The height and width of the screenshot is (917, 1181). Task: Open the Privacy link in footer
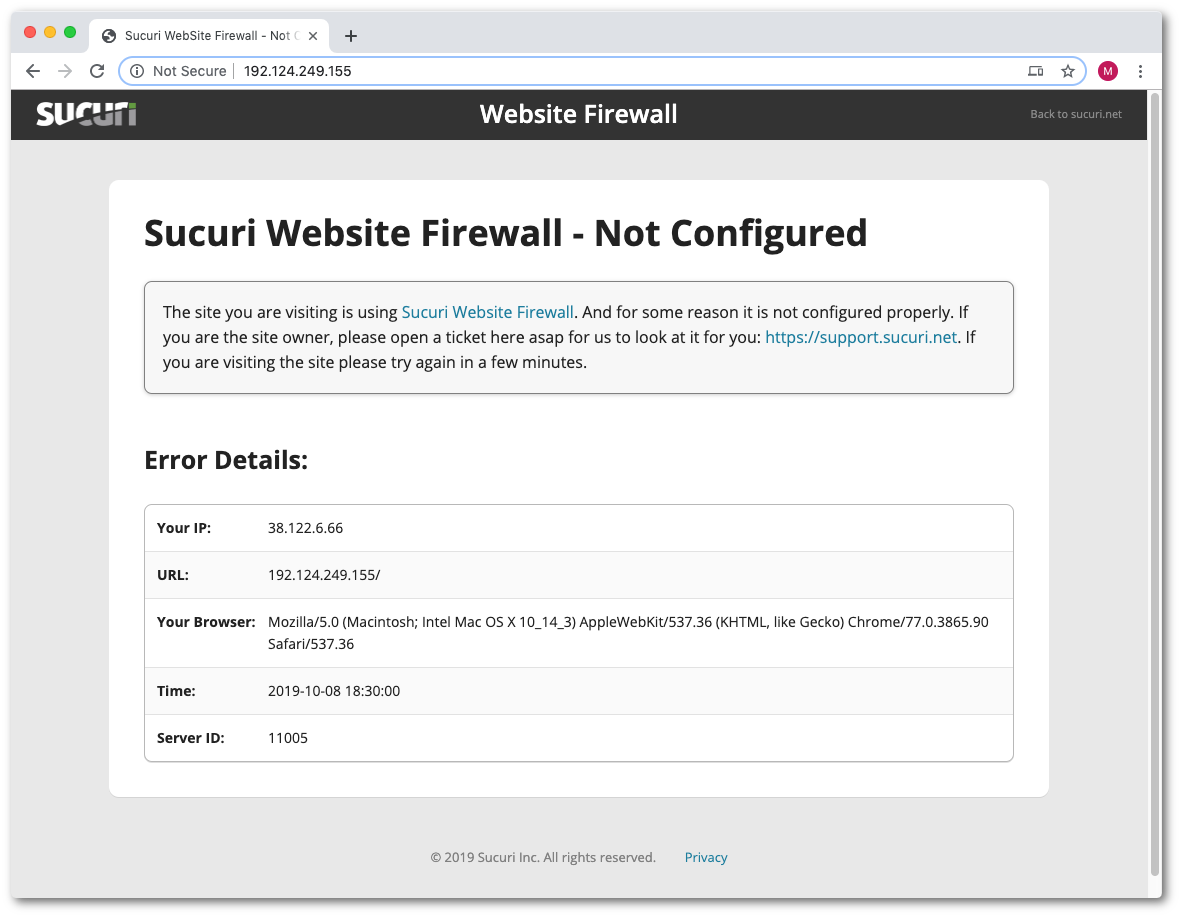click(706, 857)
